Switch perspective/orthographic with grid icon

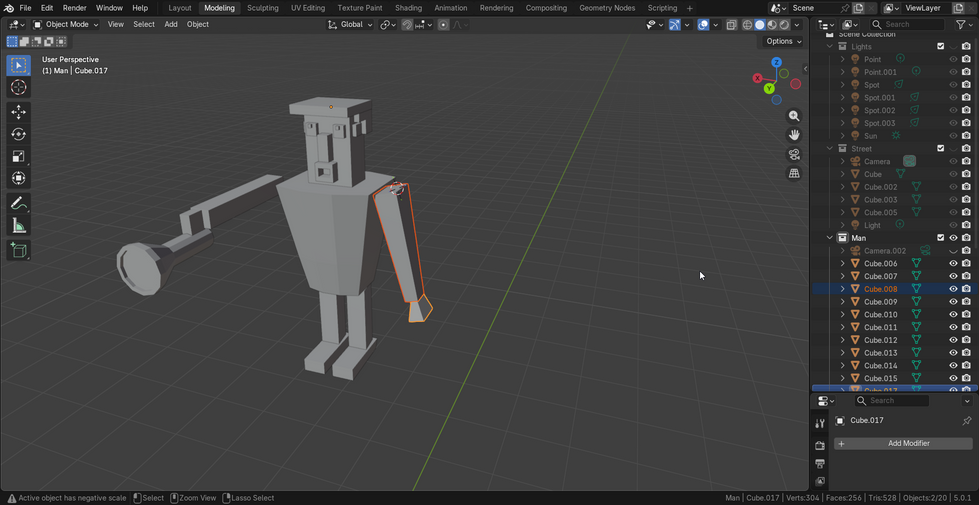[794, 174]
